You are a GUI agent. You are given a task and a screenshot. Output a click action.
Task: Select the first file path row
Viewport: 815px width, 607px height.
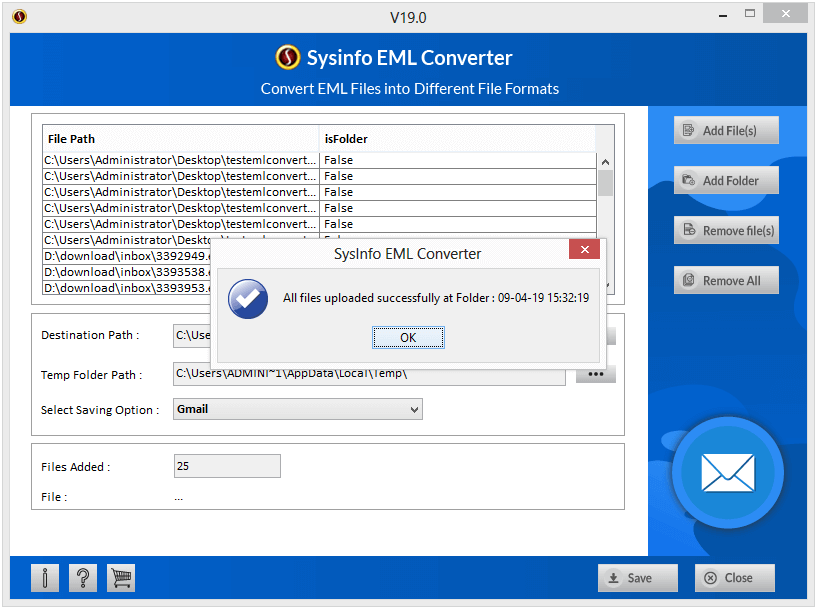click(x=180, y=160)
